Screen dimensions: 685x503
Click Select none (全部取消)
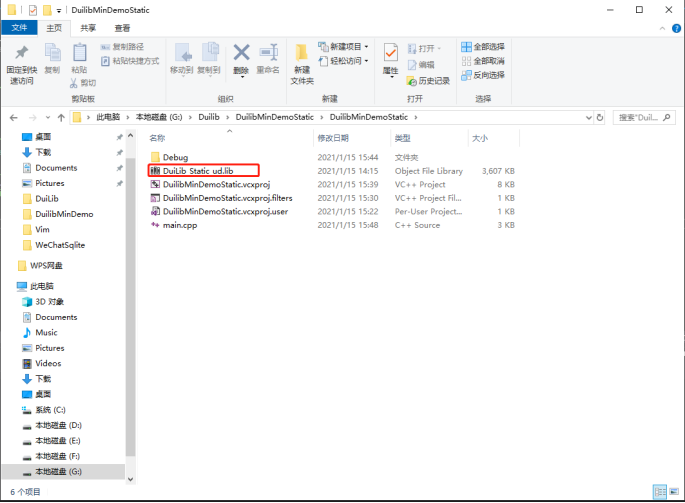point(483,61)
